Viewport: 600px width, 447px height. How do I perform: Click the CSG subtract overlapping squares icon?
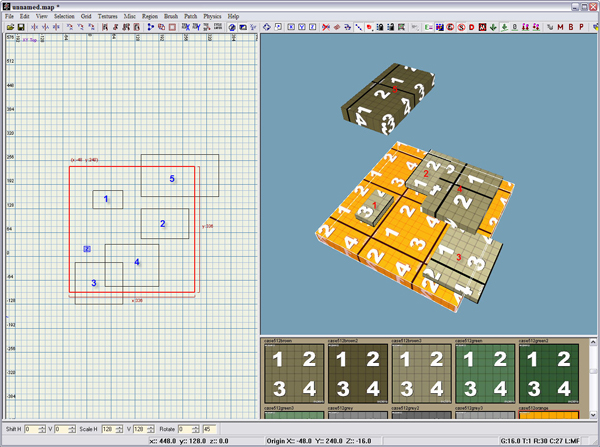tap(161, 27)
